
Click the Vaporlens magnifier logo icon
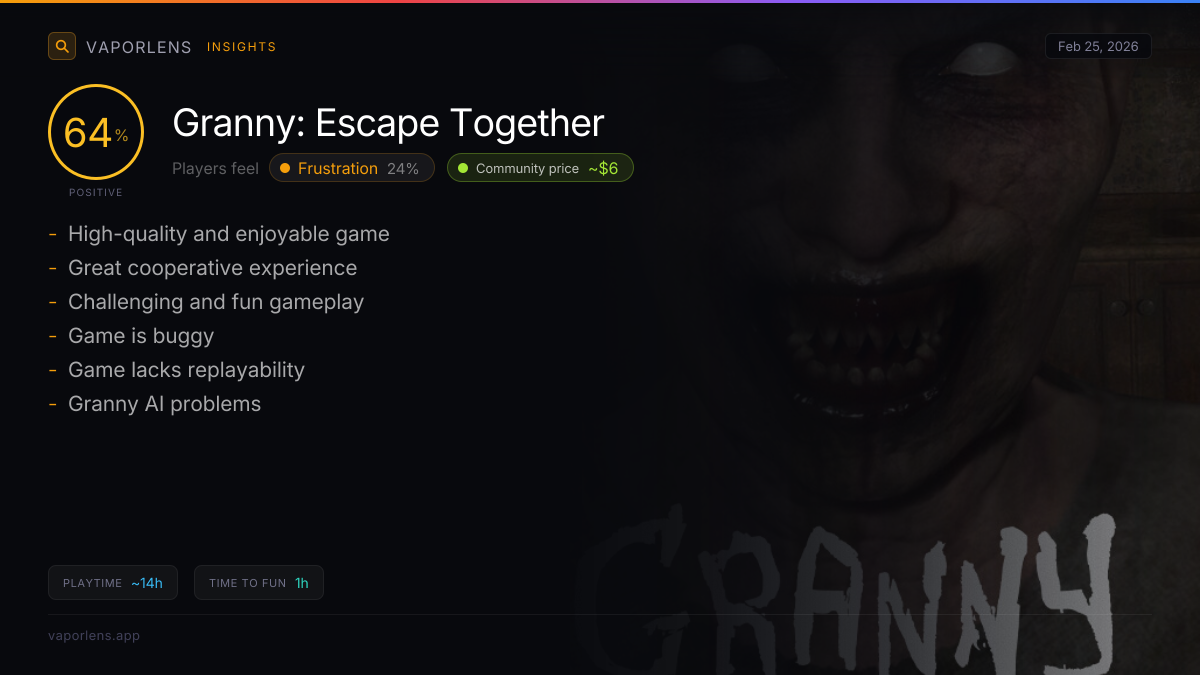(x=62, y=46)
